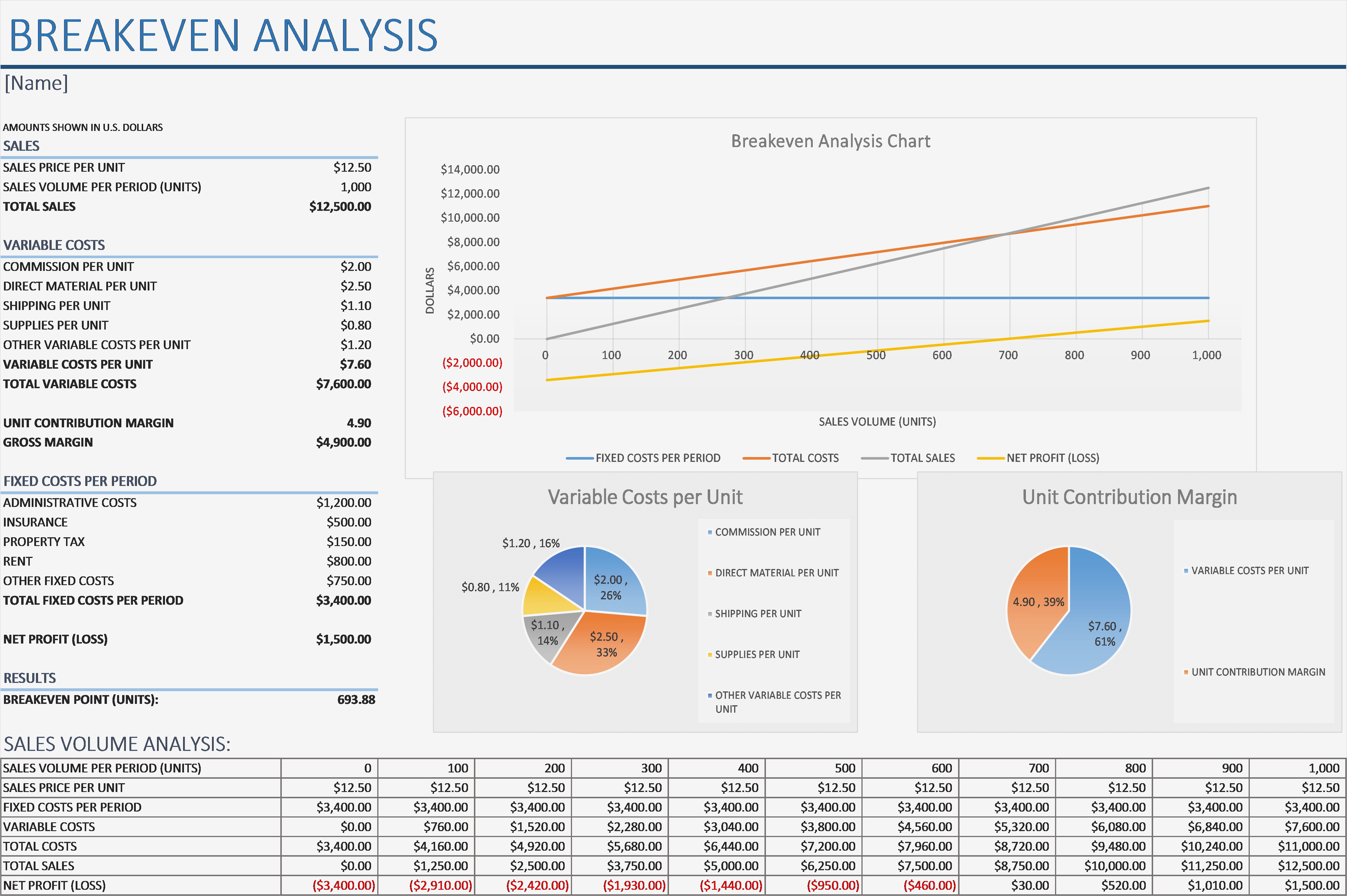The width and height of the screenshot is (1347, 896).
Task: Click the Total Sales legend entry
Action: coord(922,458)
